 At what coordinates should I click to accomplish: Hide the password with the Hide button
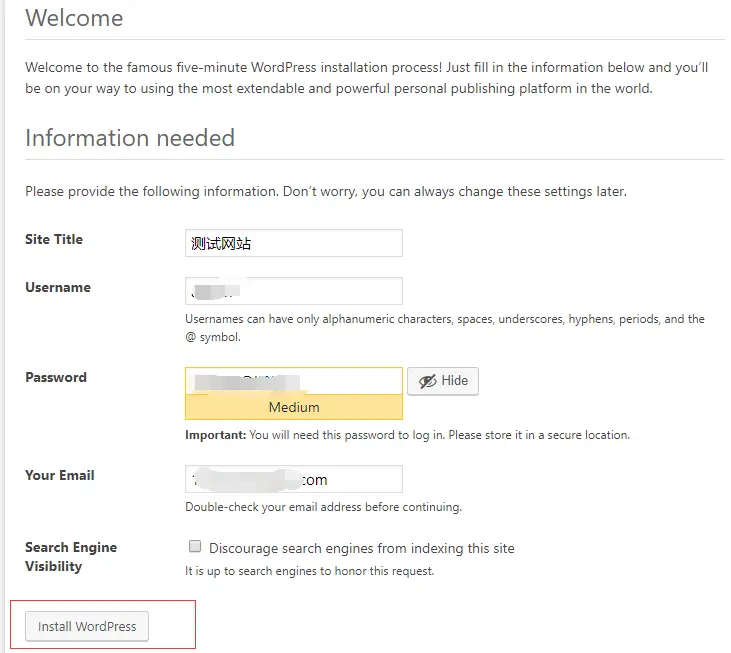click(x=443, y=381)
